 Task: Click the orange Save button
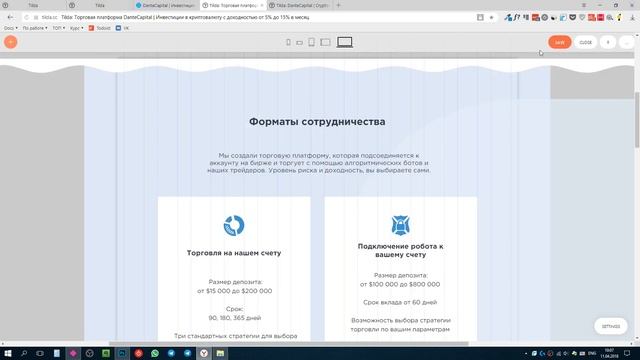click(560, 42)
